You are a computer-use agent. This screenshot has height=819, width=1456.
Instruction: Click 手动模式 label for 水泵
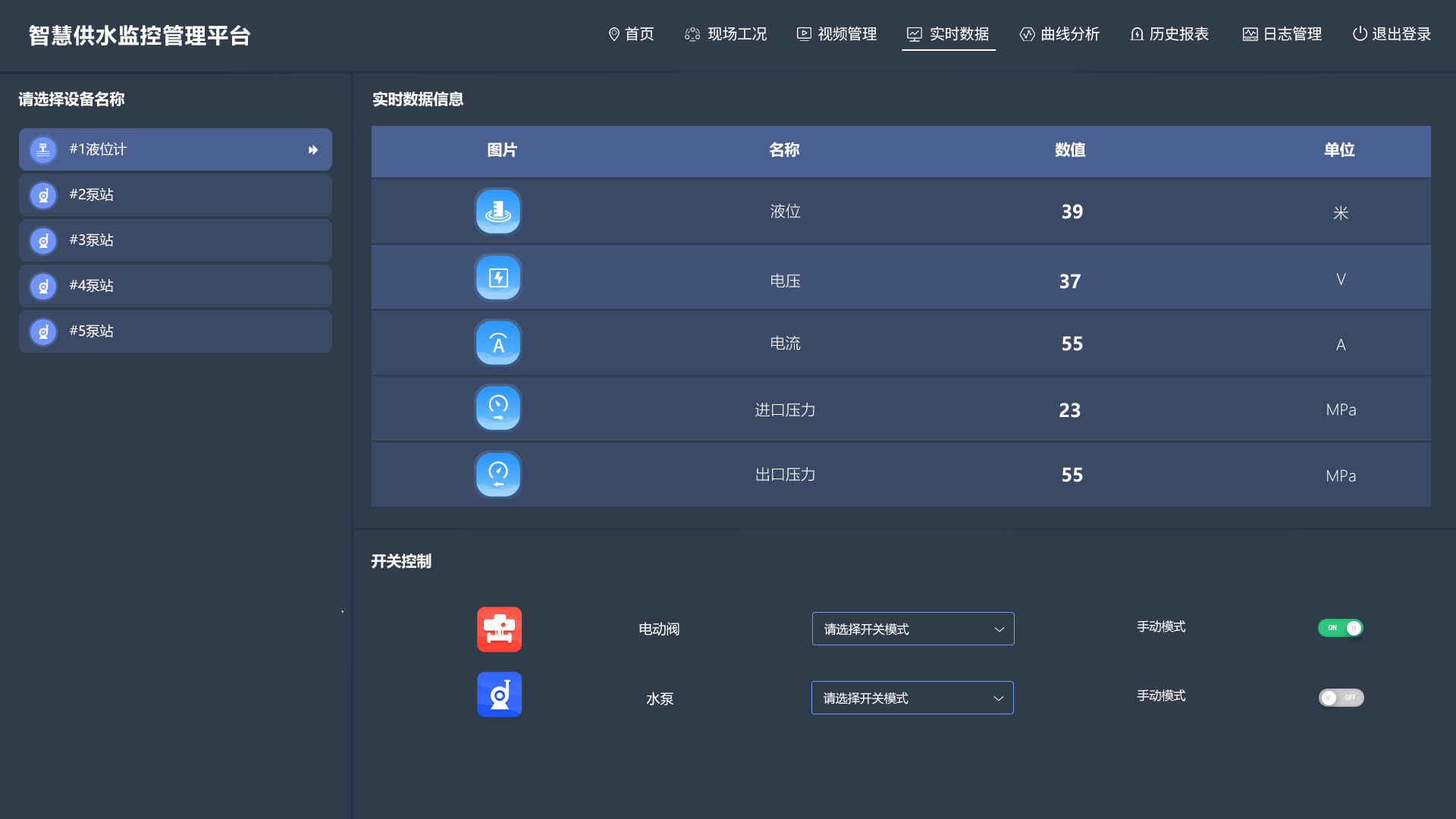click(1161, 695)
